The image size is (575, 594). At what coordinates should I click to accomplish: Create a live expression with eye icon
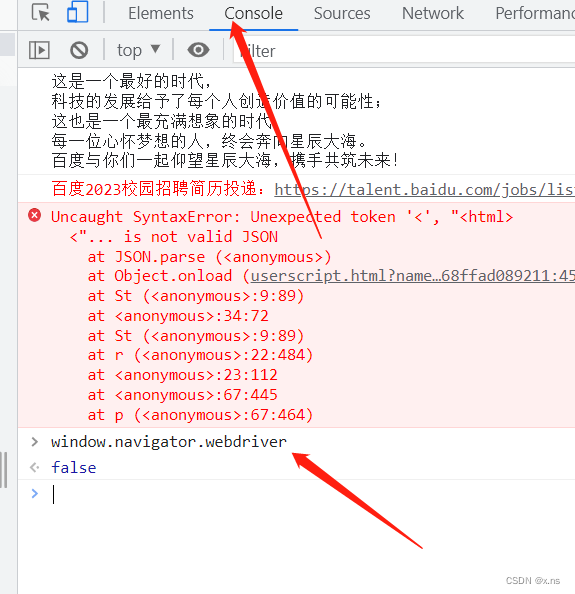198,50
